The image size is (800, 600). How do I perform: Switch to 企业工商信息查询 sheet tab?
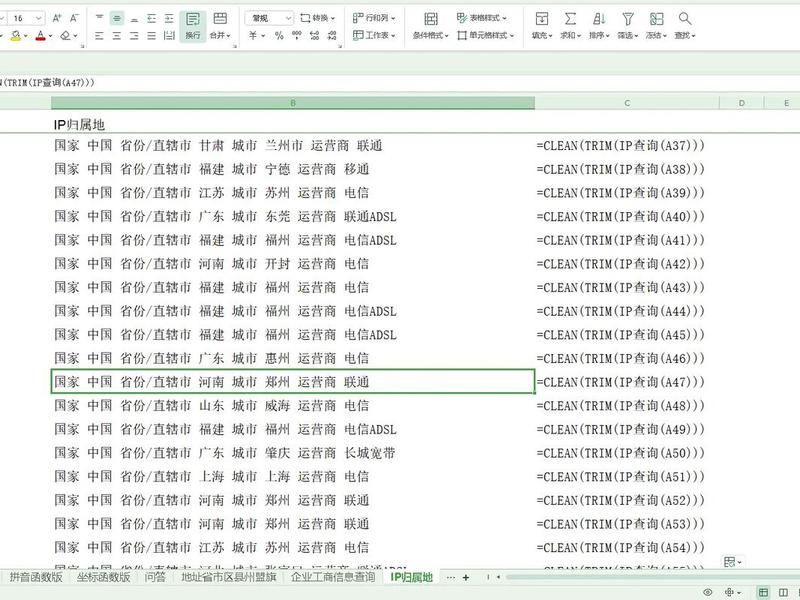333,577
